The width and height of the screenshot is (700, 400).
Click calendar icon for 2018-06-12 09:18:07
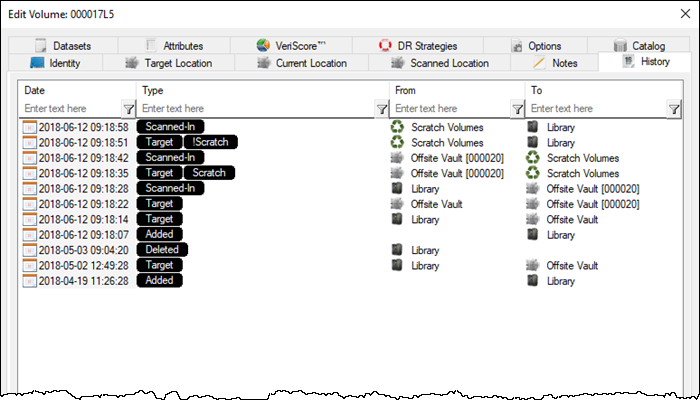coord(29,235)
